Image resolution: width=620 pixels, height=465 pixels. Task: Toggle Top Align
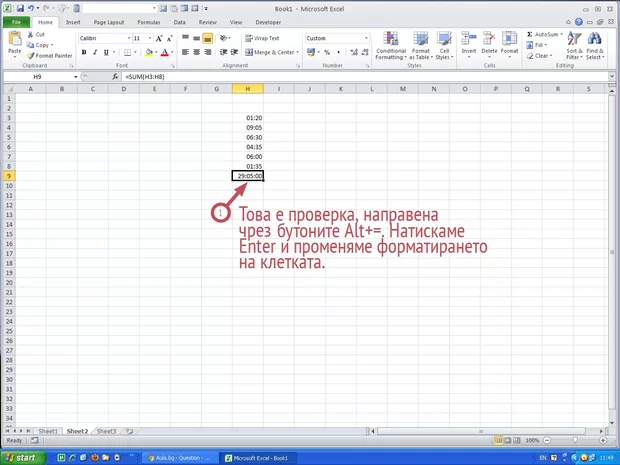click(x=185, y=38)
